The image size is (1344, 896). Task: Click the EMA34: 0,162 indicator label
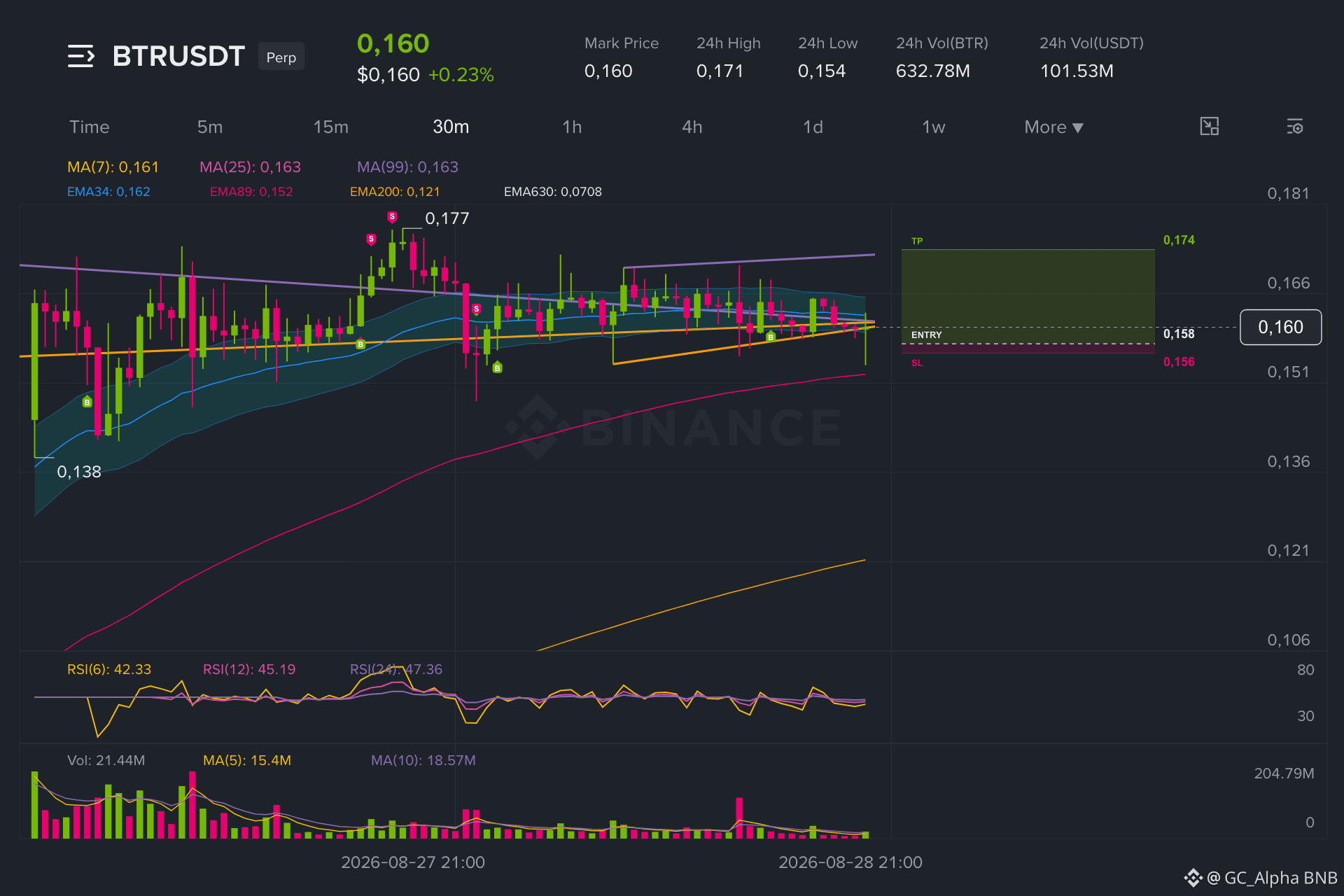point(108,192)
